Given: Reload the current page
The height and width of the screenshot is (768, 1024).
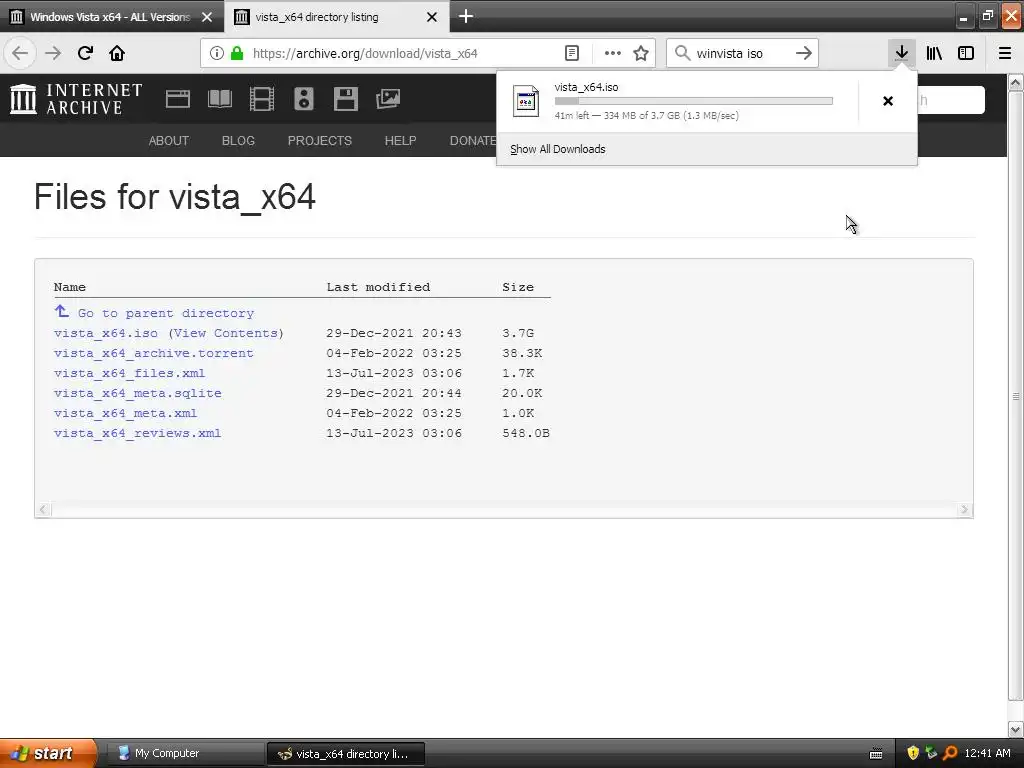Looking at the screenshot, I should click(85, 53).
